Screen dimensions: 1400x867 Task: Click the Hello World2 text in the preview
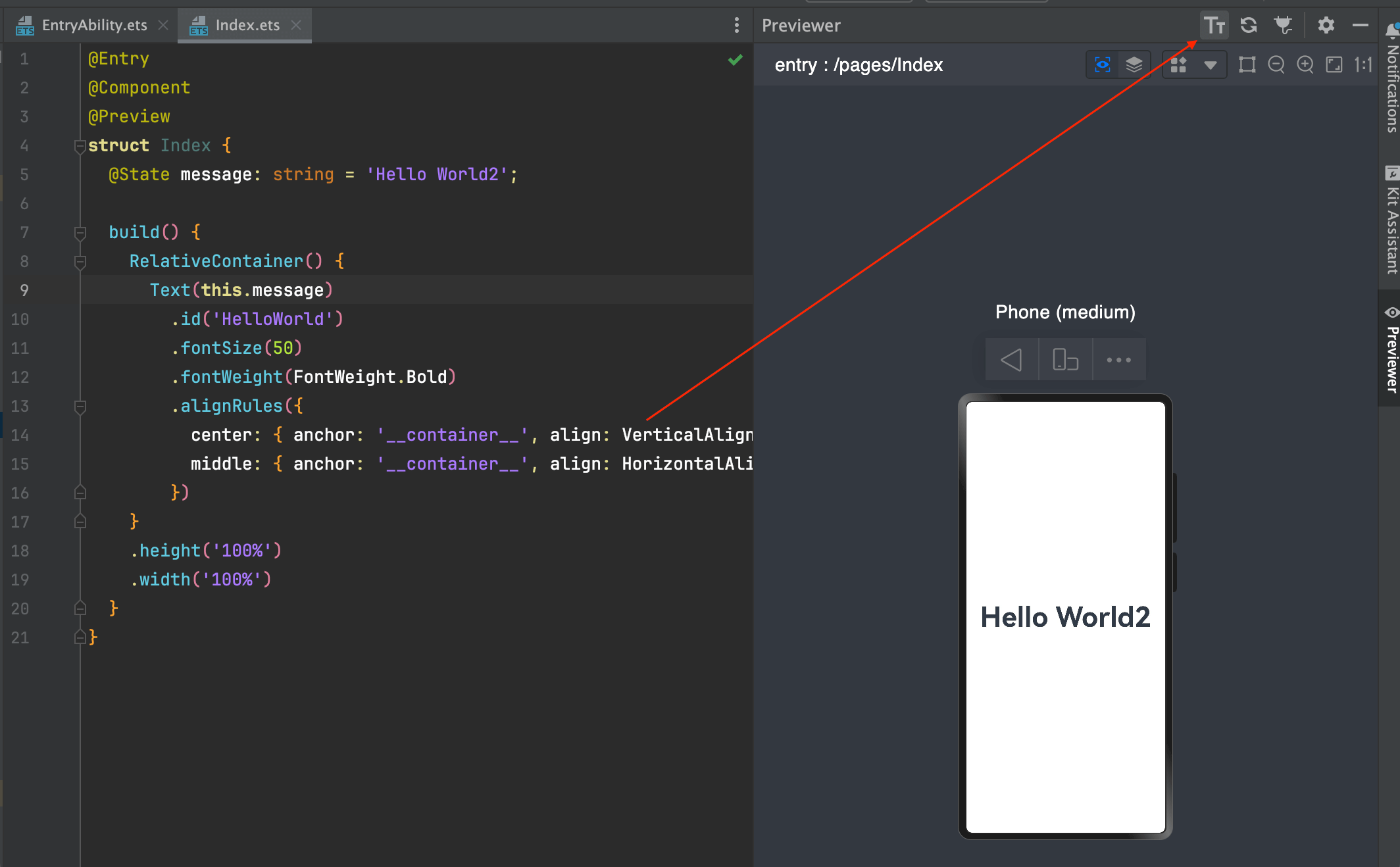click(1065, 617)
